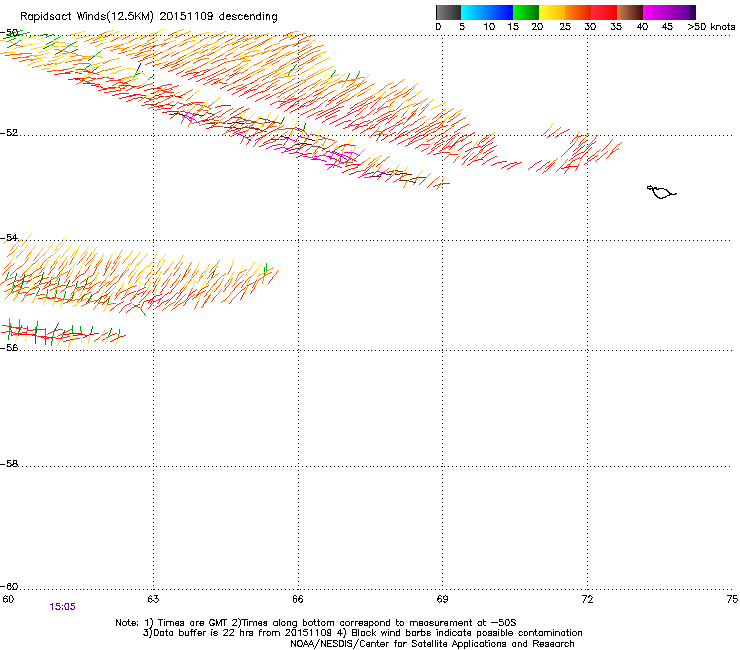Click the blue 10-15 knots legend segment
The width and height of the screenshot is (740, 650).
(500, 12)
